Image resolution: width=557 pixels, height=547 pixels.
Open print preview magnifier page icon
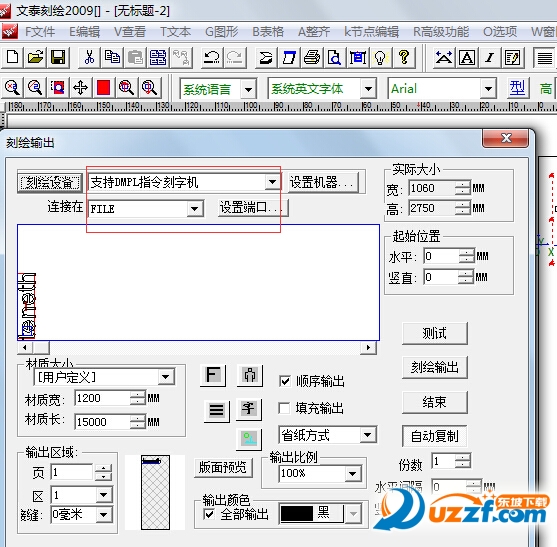[x=335, y=57]
